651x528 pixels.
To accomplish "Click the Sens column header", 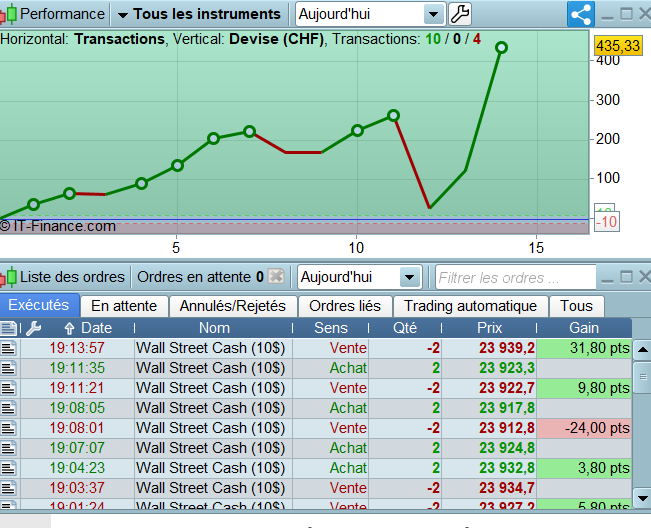I will pos(330,328).
